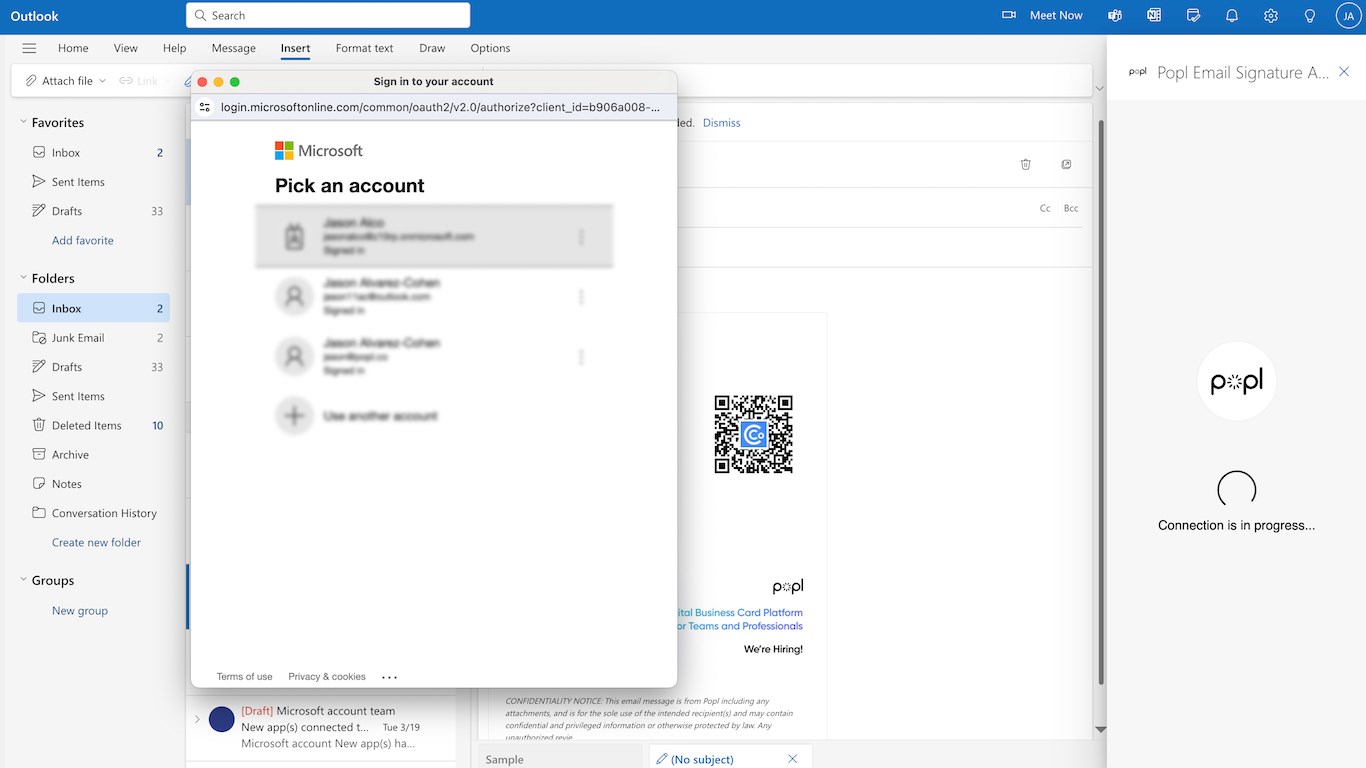Expand the ribbon with the chevron at the toolbar's end
The height and width of the screenshot is (768, 1366).
pos(1099,89)
